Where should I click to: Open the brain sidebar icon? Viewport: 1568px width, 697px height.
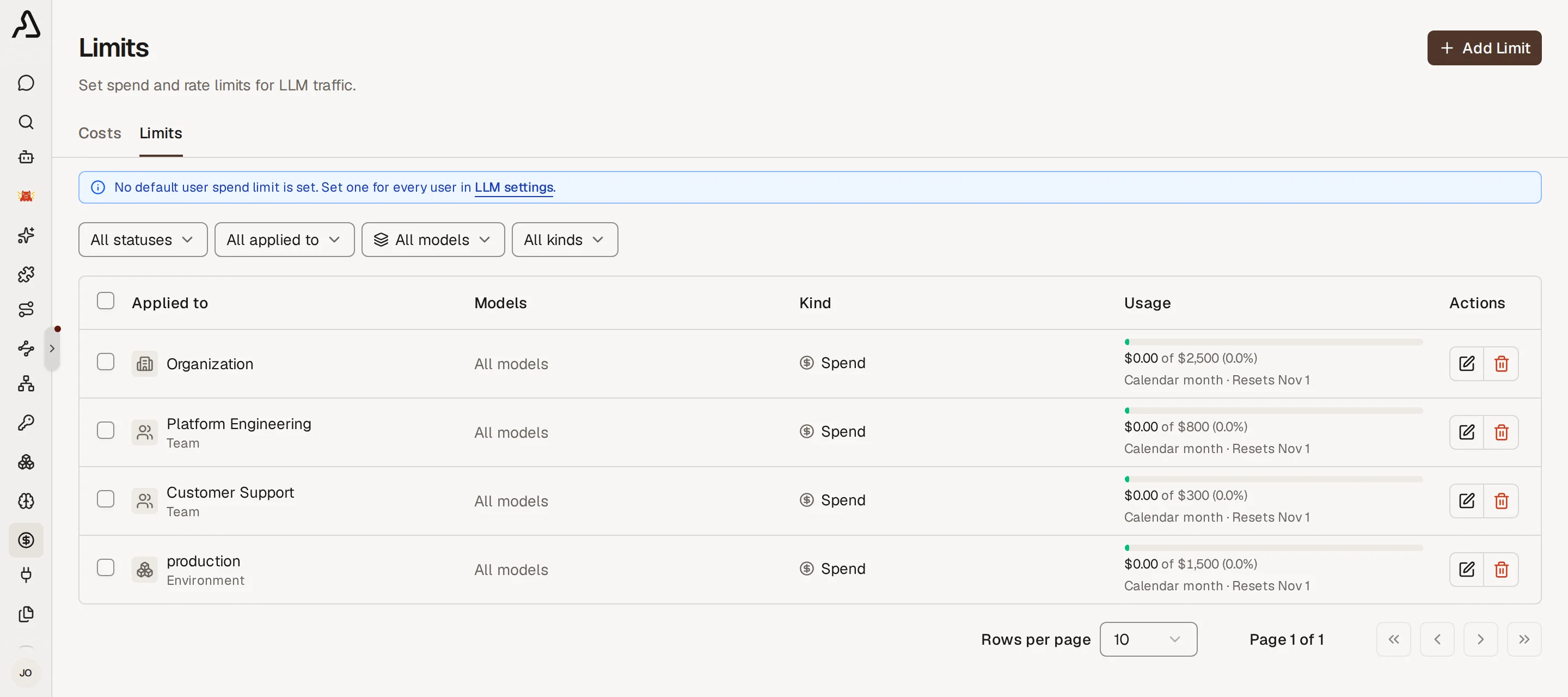[x=26, y=501]
